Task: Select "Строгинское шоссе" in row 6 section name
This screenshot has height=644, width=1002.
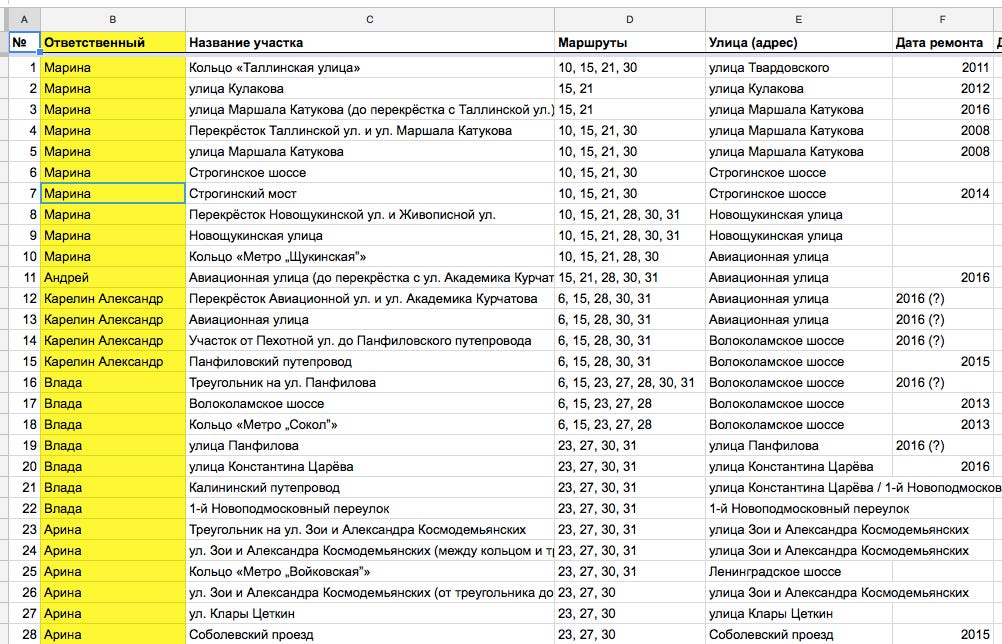Action: tap(369, 172)
